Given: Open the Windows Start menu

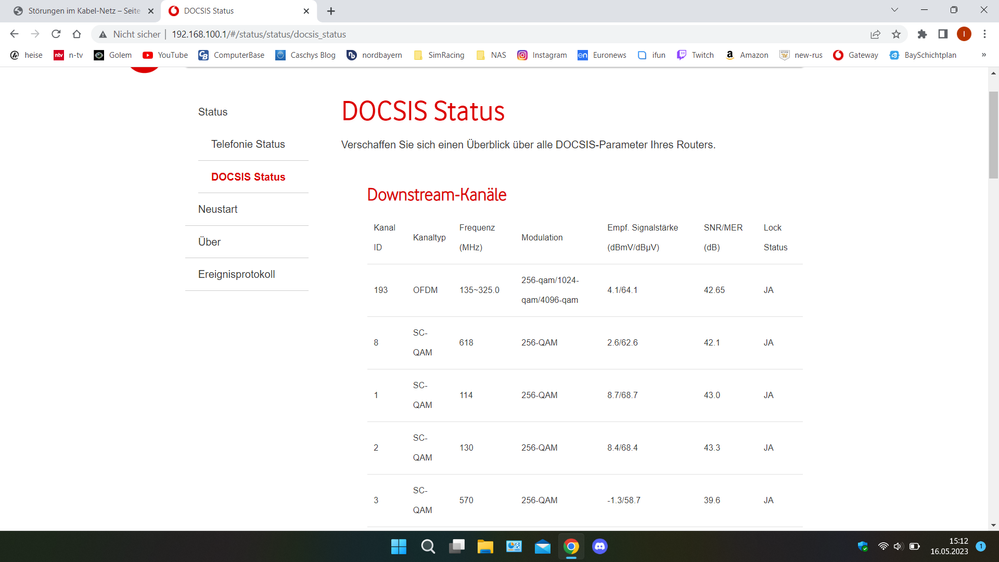Looking at the screenshot, I should pos(399,547).
